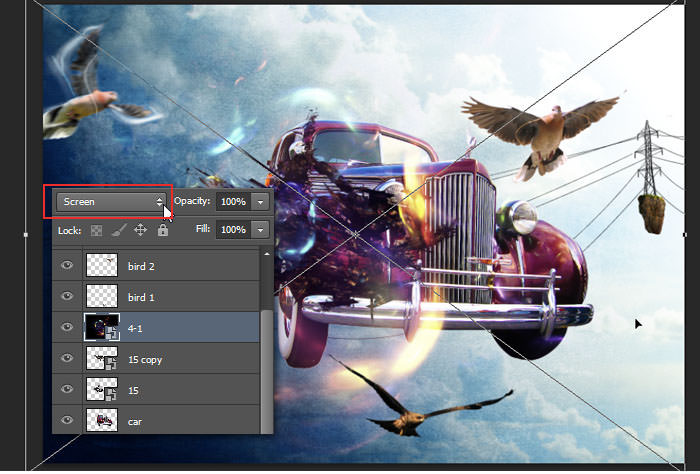Hide the car layer
This screenshot has height=474, width=700.
pyautogui.click(x=67, y=420)
